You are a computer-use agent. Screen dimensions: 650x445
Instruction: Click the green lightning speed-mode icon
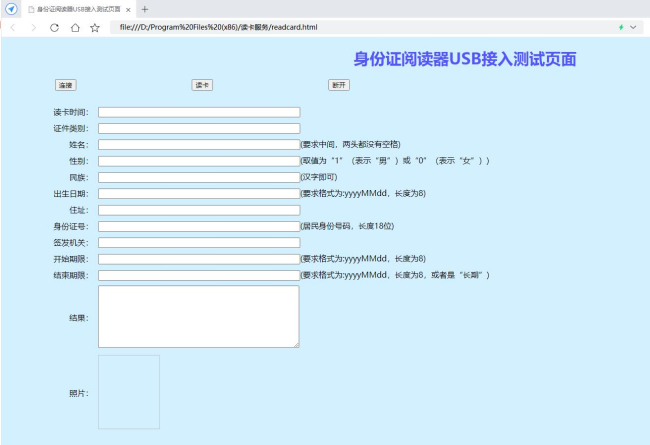(620, 27)
